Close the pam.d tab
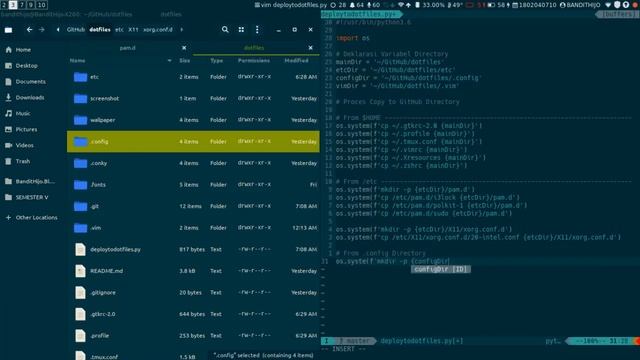Screen dimensions: 640x360 pos(184,48)
